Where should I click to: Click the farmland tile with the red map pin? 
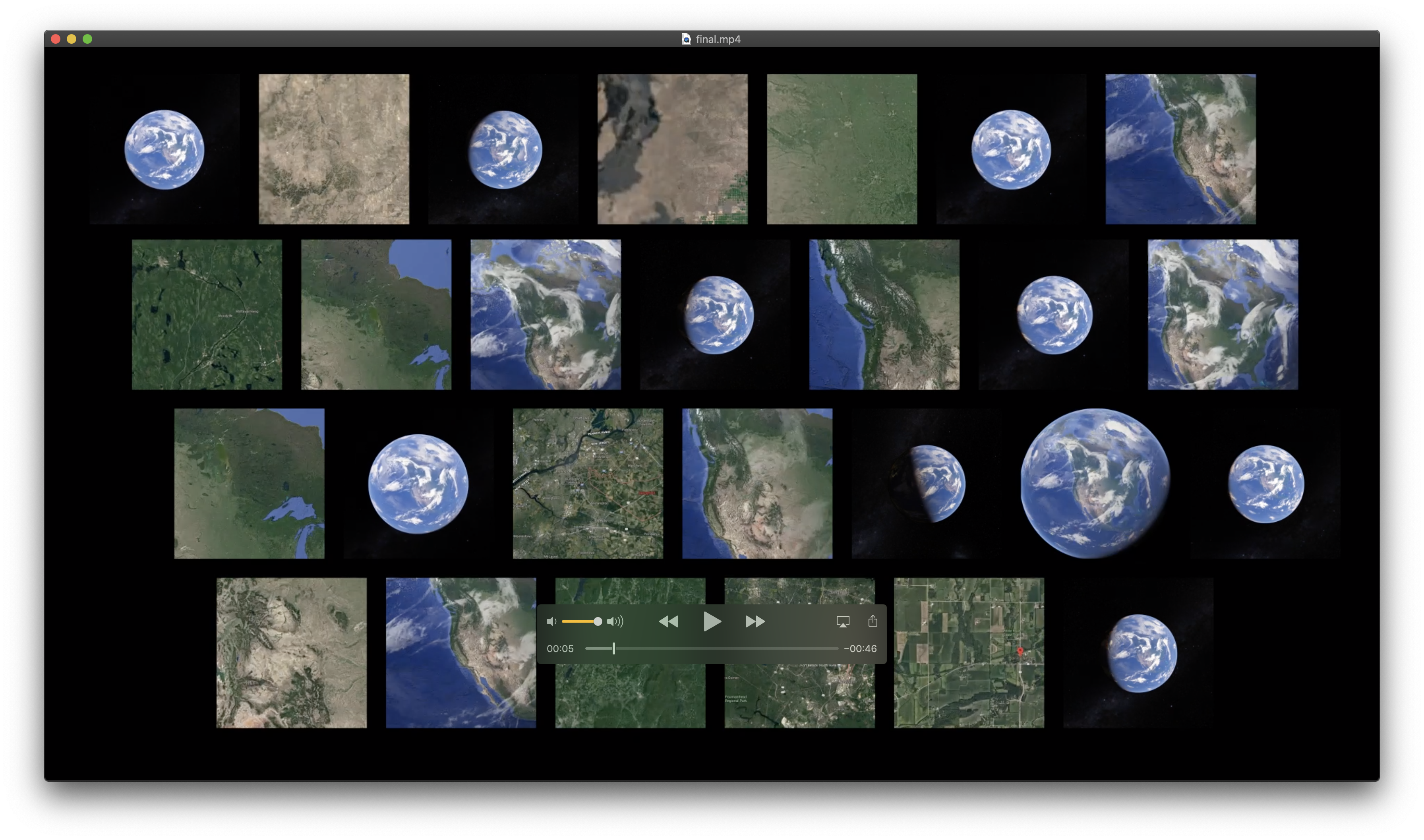click(x=968, y=652)
